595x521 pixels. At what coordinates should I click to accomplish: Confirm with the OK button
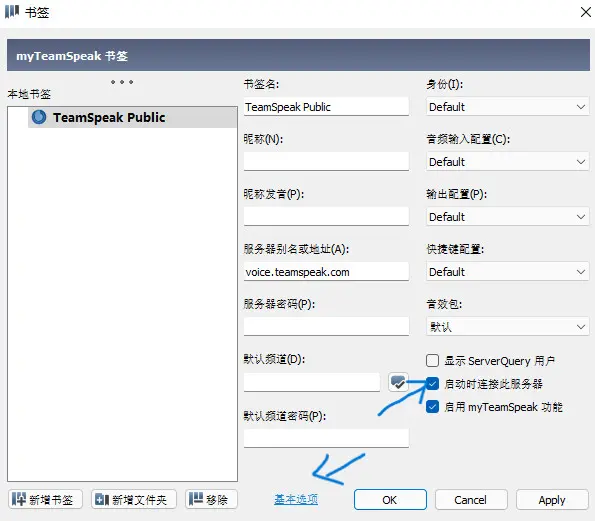(390, 499)
